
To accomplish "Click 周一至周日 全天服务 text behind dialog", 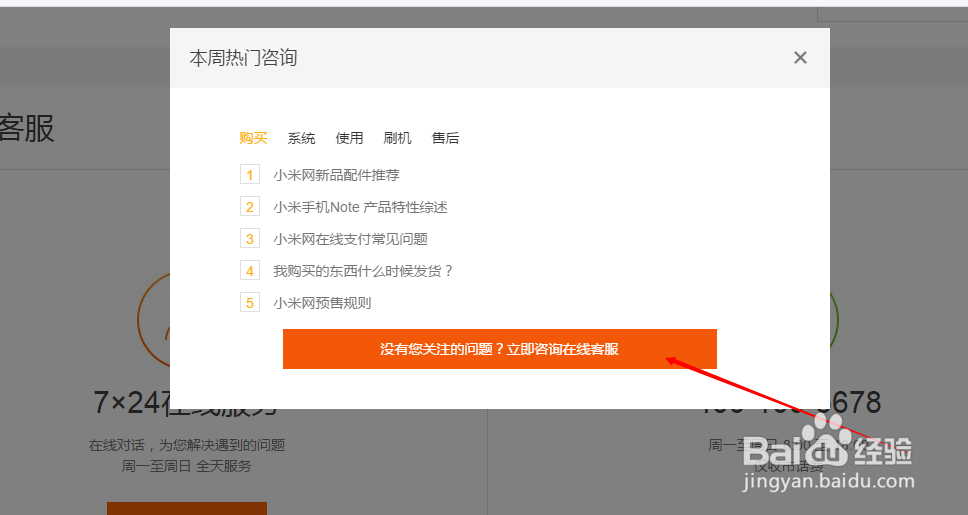I will point(186,466).
